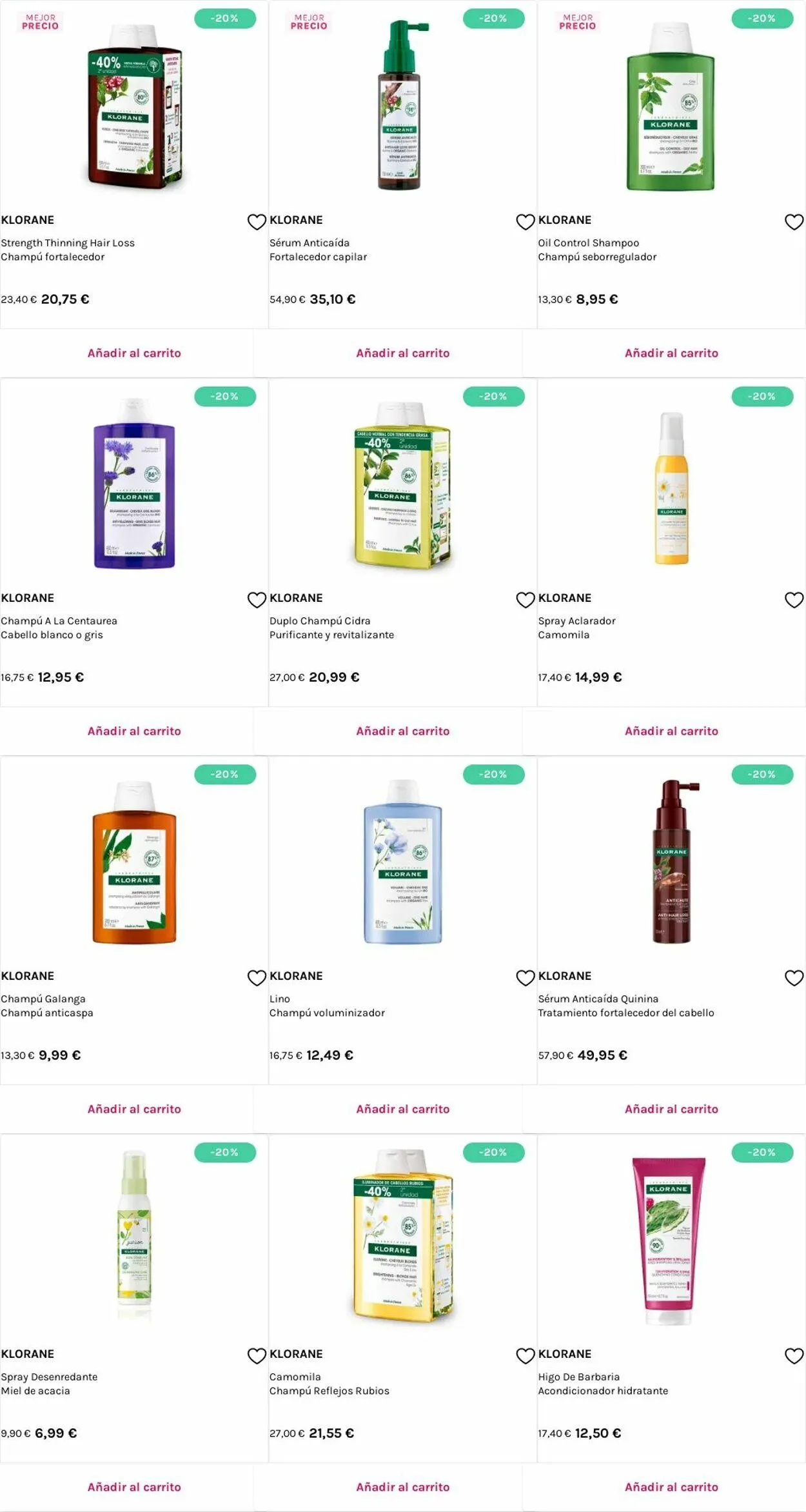Screen dimensions: 806x1512
Task: Heart the Spray Aclarador Camomila product
Action: coord(794,600)
